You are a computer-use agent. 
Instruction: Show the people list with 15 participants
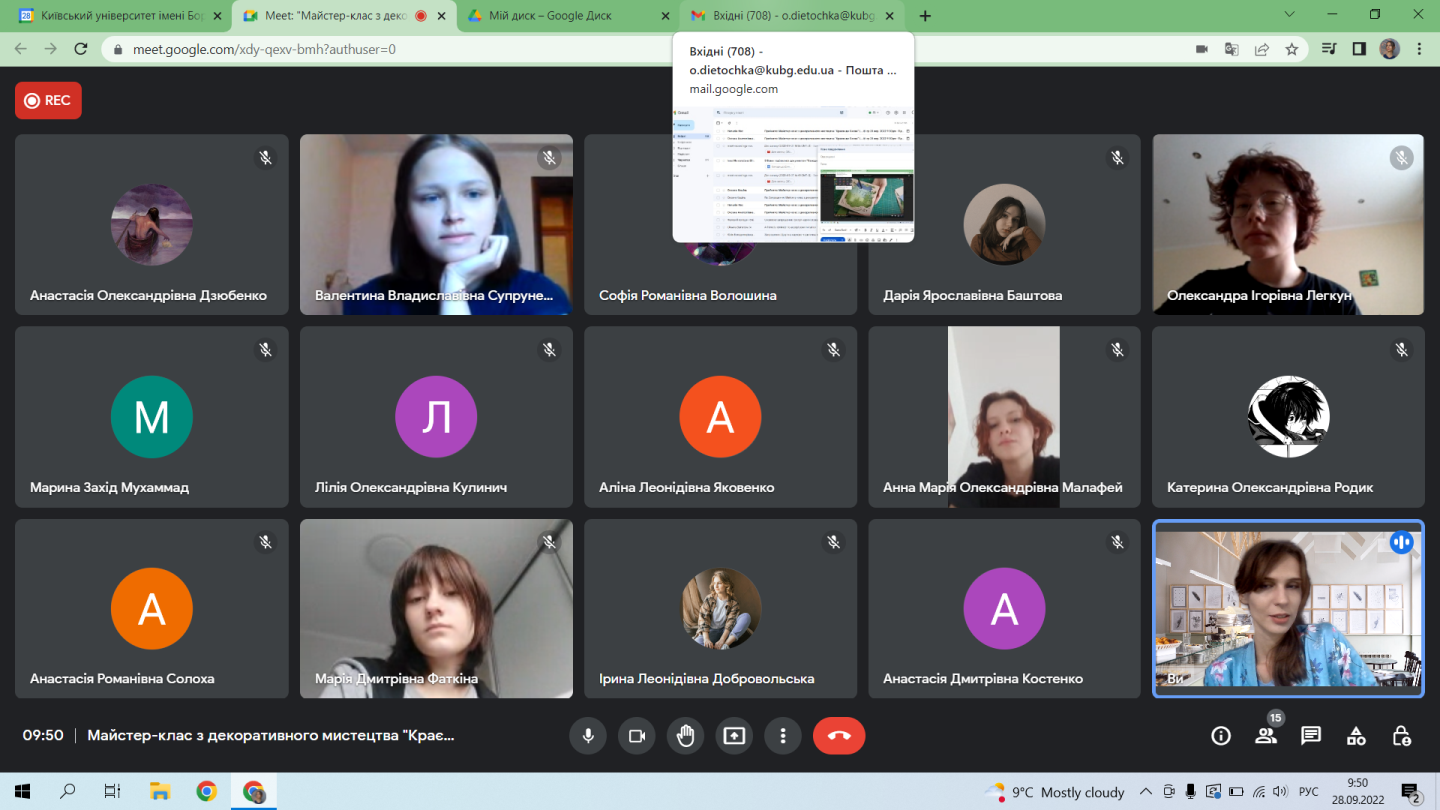[1266, 736]
